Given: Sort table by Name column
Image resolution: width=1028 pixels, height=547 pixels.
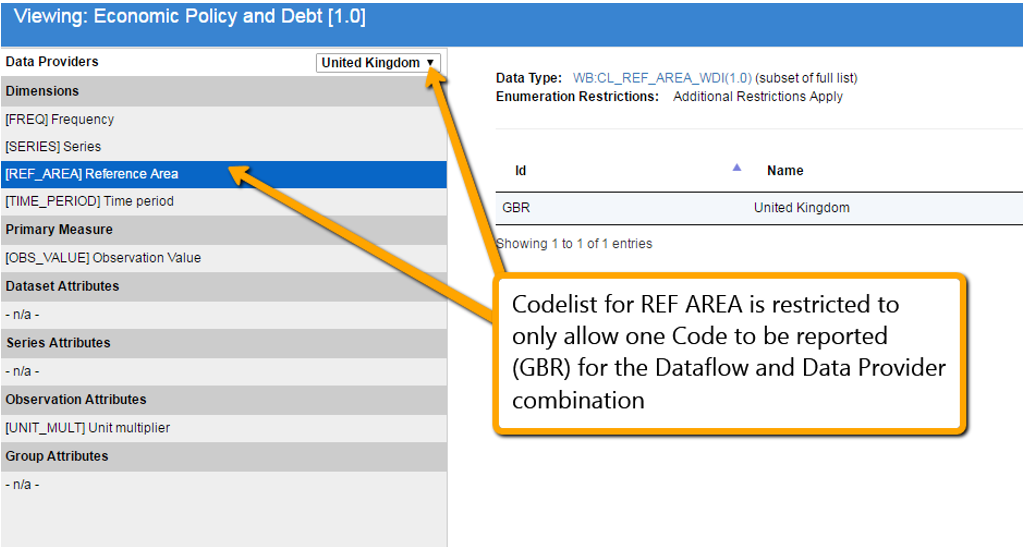Looking at the screenshot, I should point(785,170).
